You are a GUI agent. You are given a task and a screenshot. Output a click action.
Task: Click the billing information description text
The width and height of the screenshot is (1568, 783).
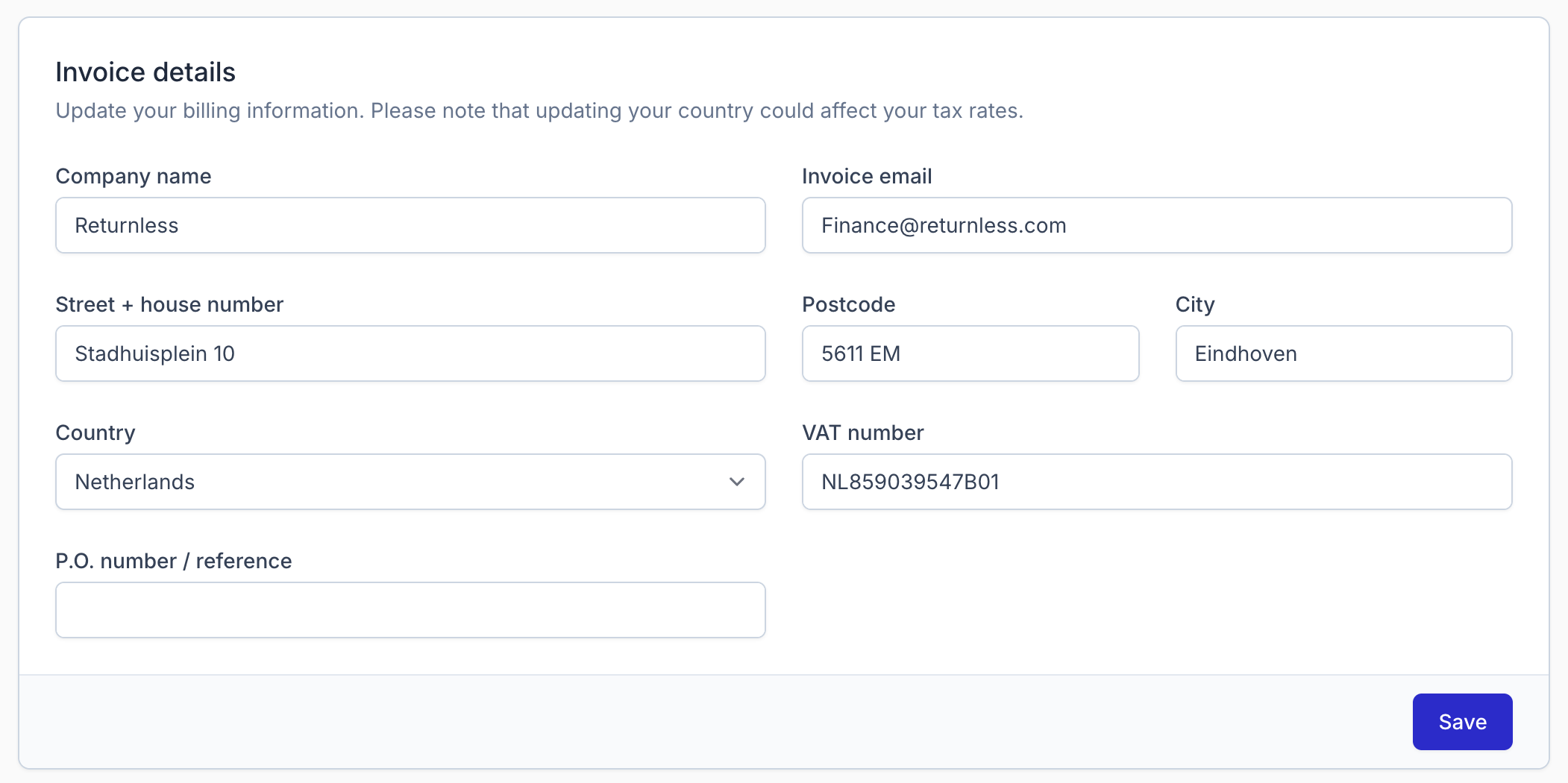click(x=539, y=110)
